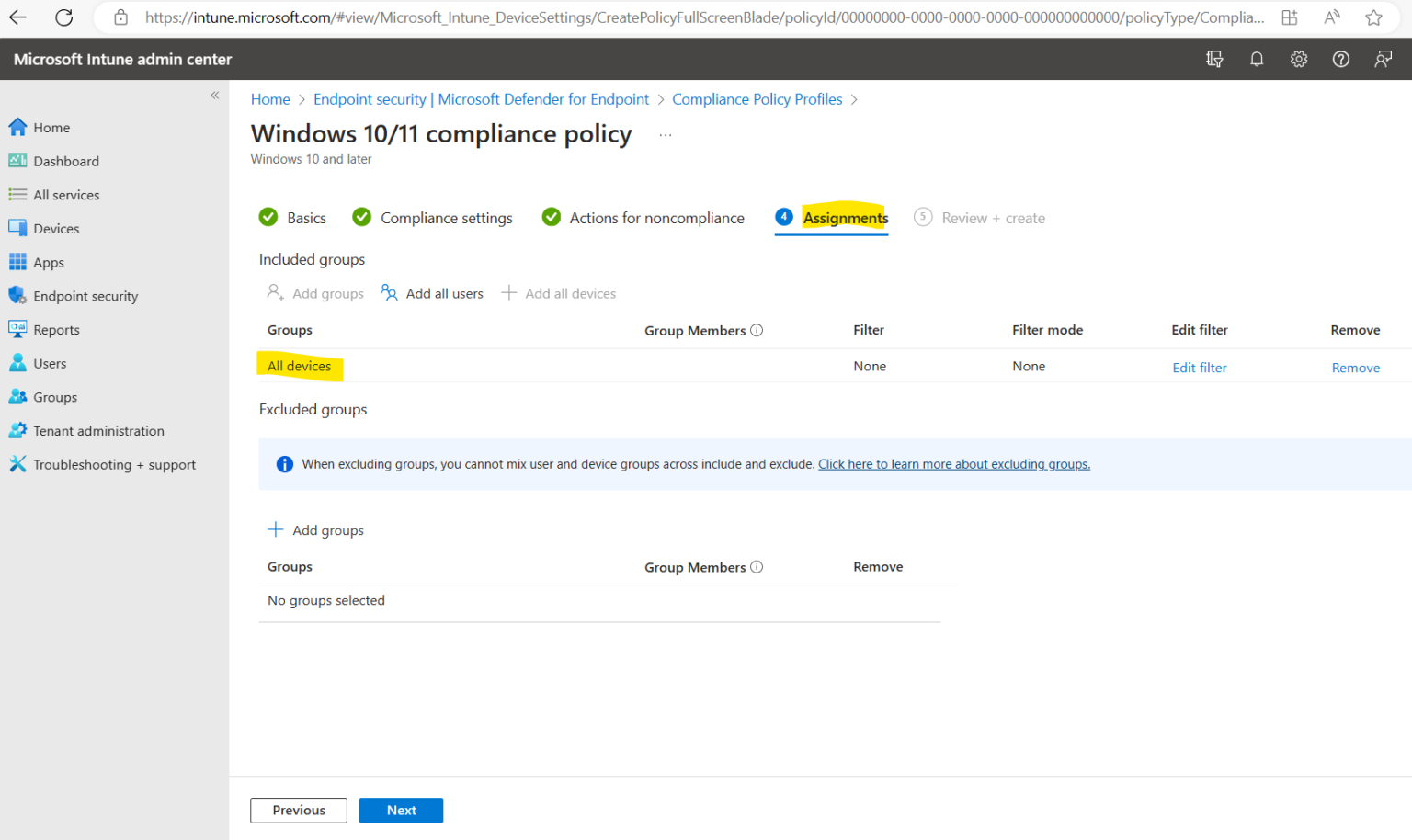Click the Home breadcrumb link
1412x840 pixels.
coord(270,98)
